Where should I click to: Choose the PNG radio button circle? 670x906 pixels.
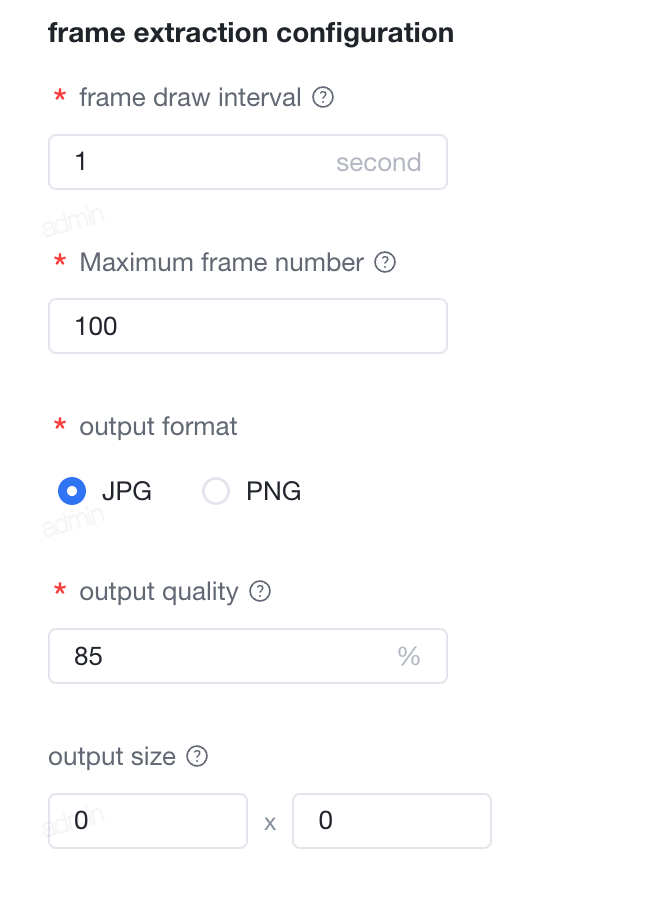tap(216, 491)
